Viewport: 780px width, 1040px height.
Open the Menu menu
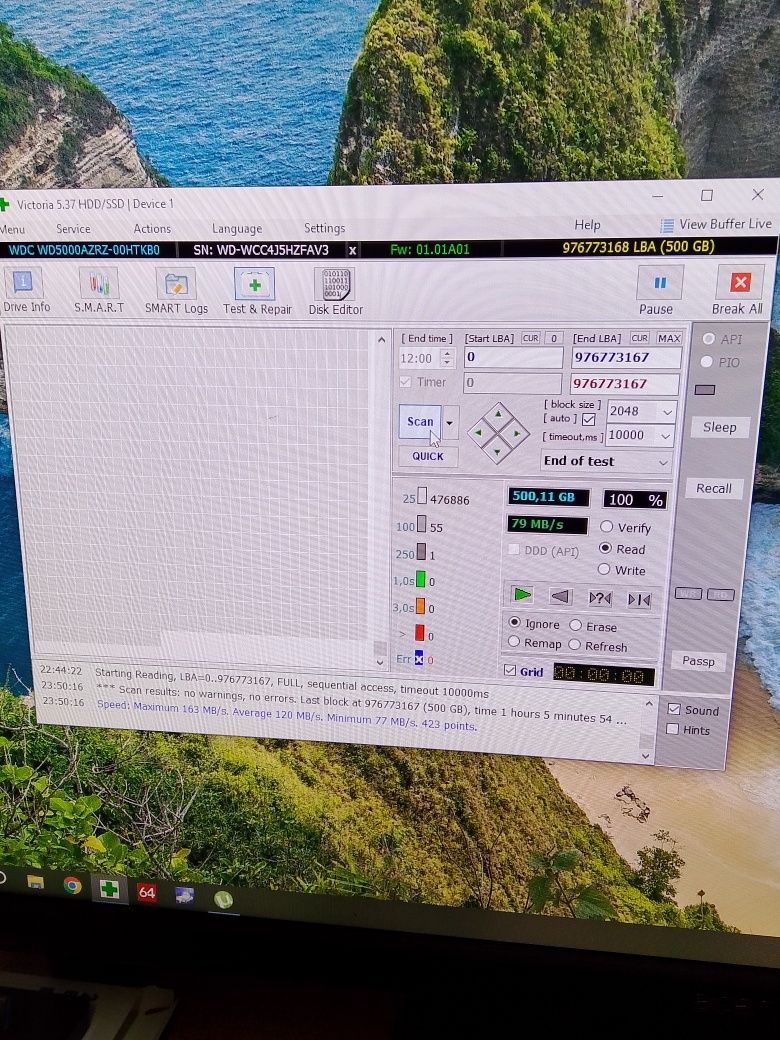point(12,229)
